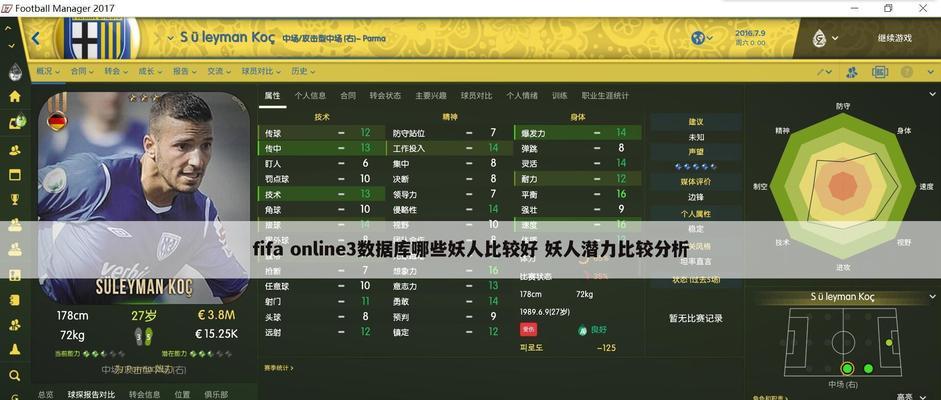941x400 pixels.
Task: Click the player portrait photo
Action: [x=144, y=198]
